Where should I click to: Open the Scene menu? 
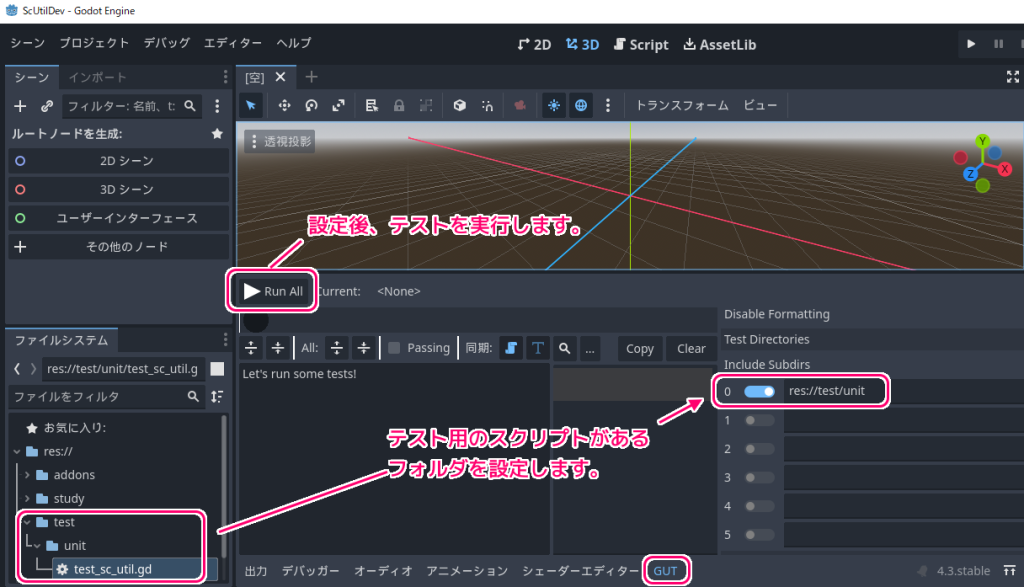tap(27, 43)
